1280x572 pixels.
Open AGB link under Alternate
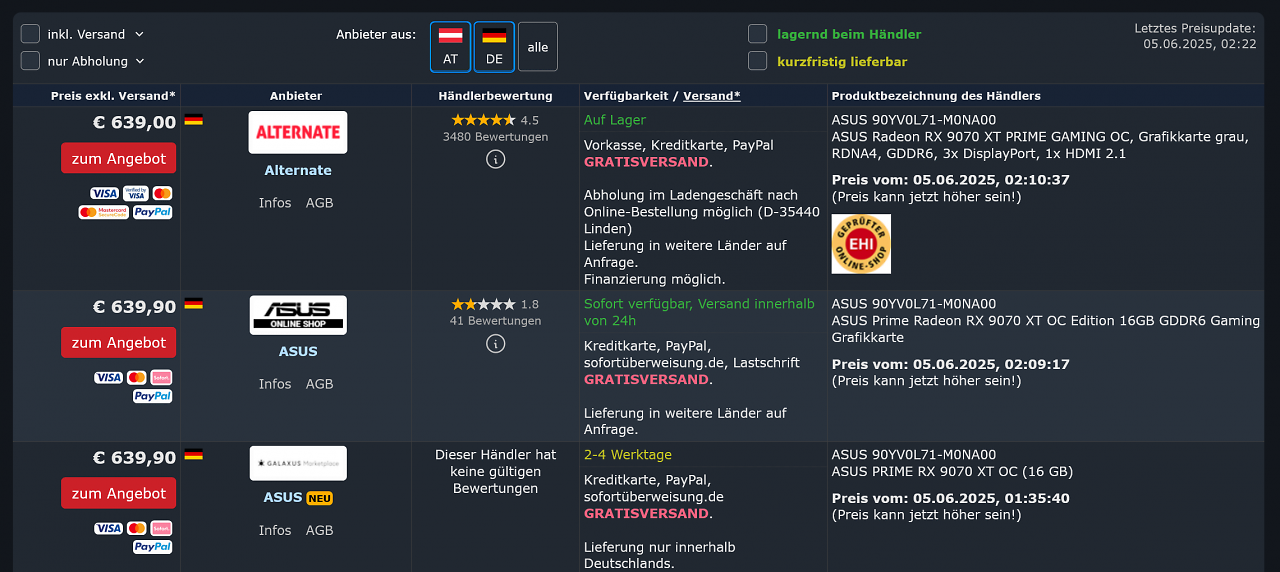[319, 203]
